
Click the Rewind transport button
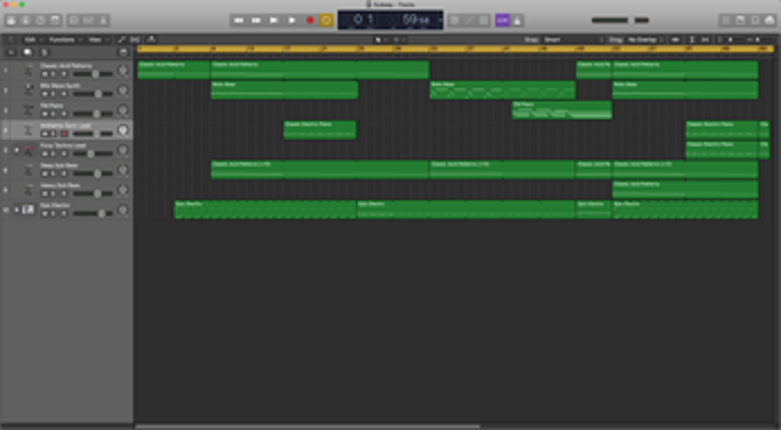click(x=239, y=20)
